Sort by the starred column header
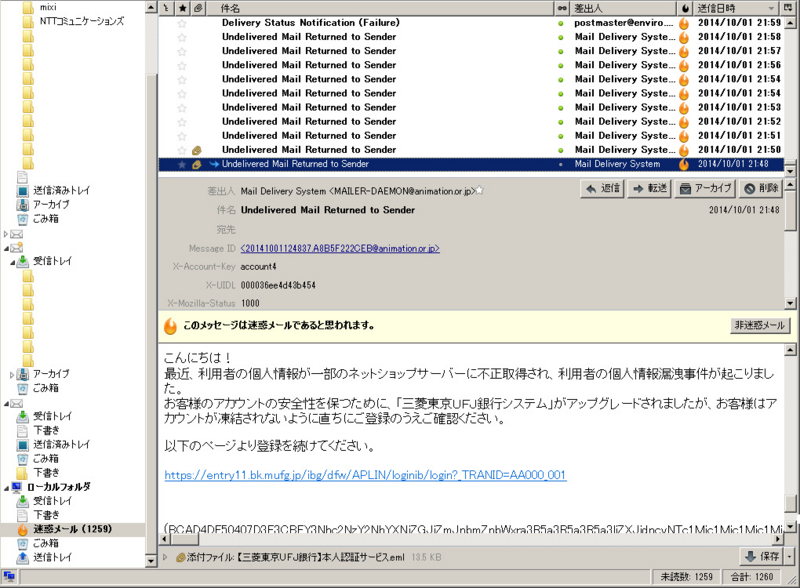Image resolution: width=800 pixels, height=588 pixels. pyautogui.click(x=182, y=8)
